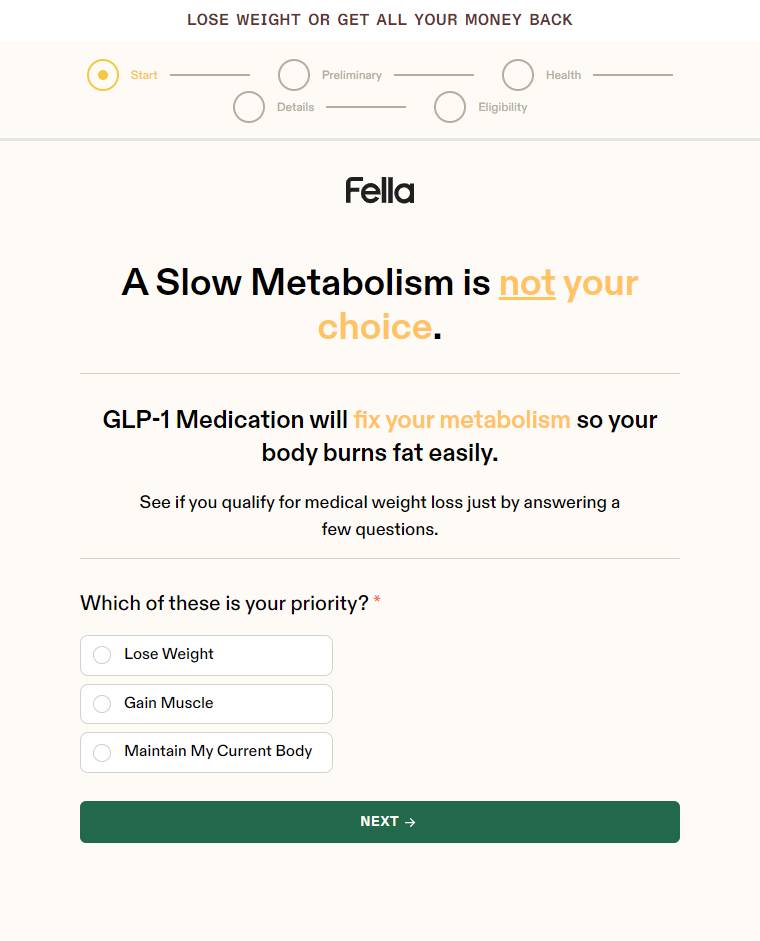This screenshot has width=760, height=941.
Task: Click the Fella logo
Action: click(379, 190)
